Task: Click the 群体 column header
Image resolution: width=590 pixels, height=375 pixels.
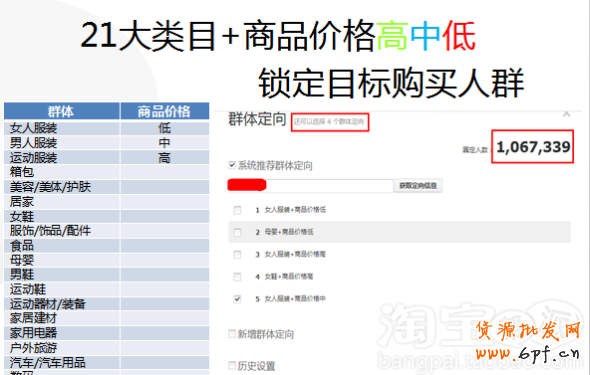Action: click(62, 111)
